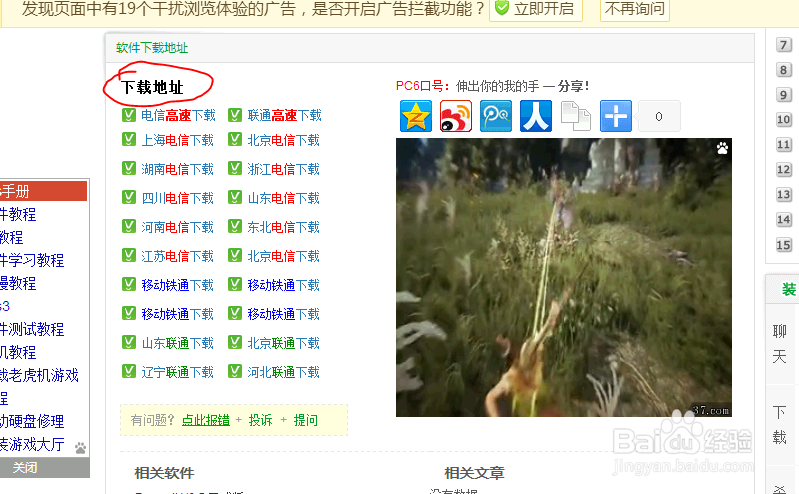
Task: Open 河北联通下载 link
Action: (283, 373)
